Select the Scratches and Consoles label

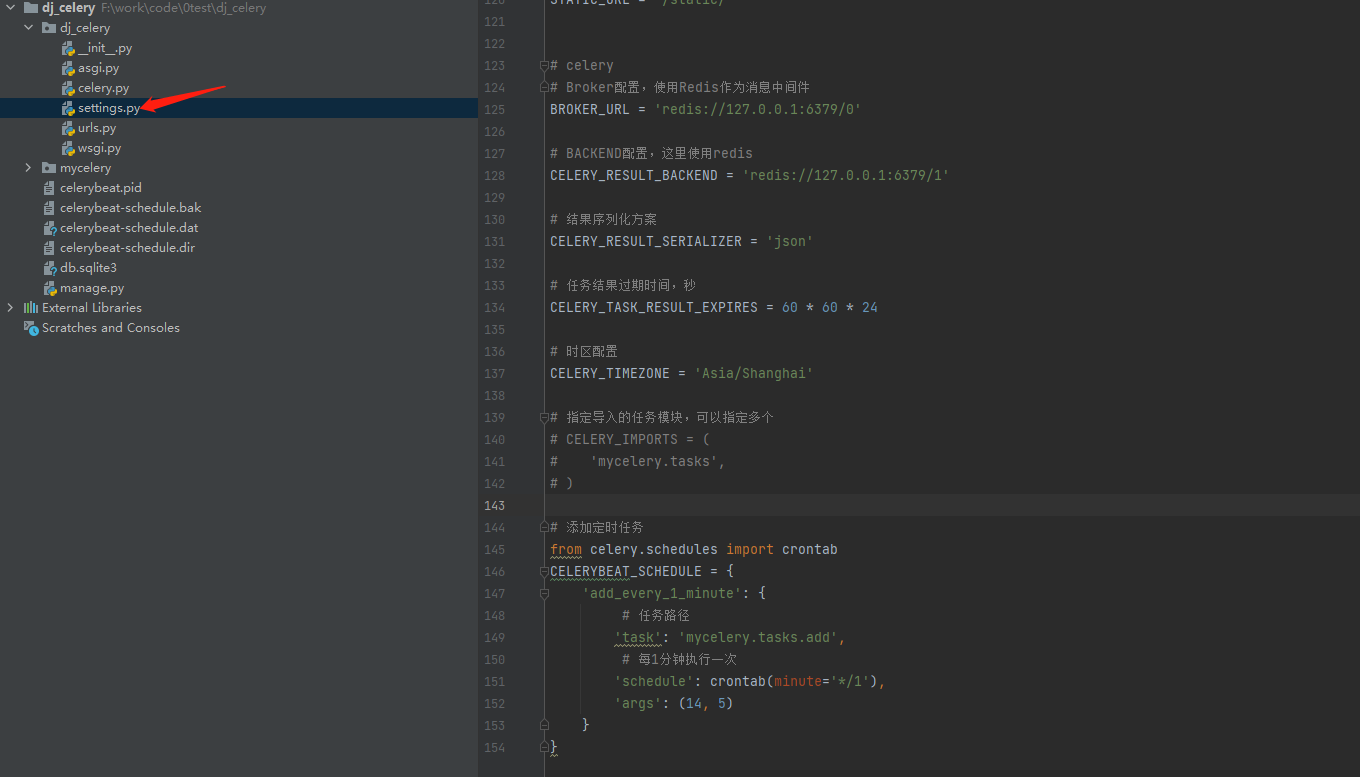click(x=111, y=328)
